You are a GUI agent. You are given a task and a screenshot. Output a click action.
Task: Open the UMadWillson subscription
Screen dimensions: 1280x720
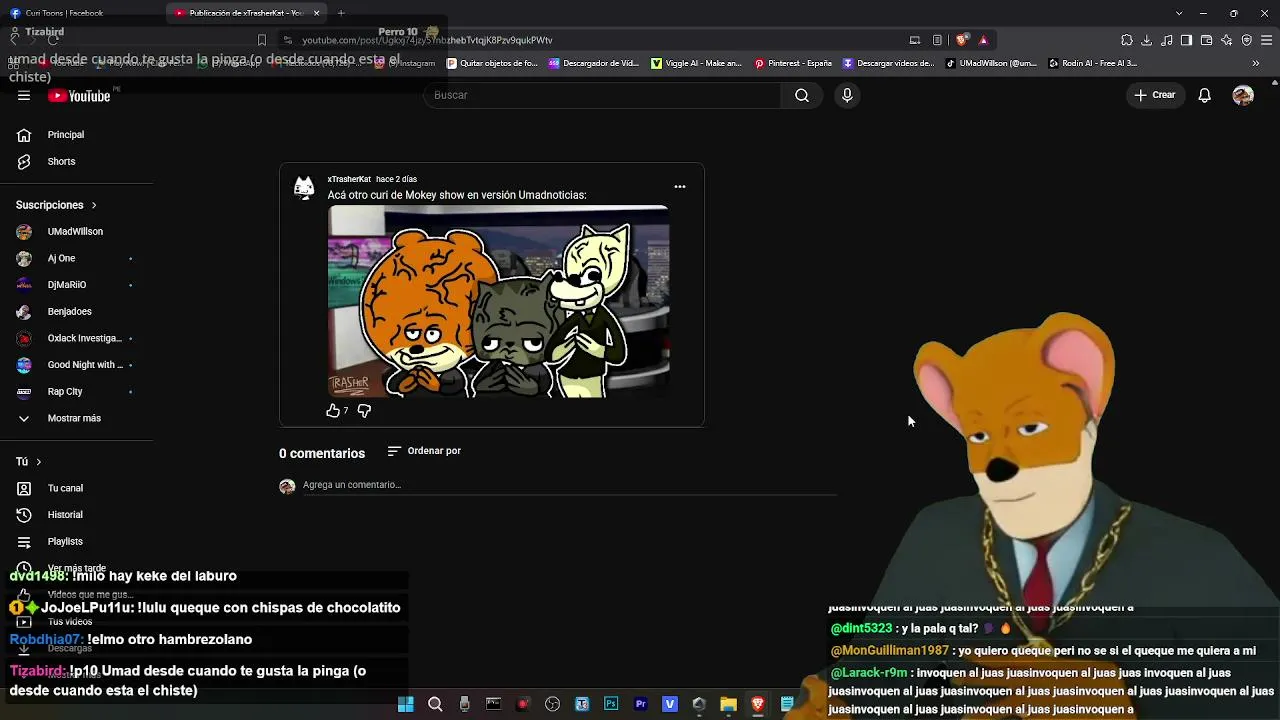click(75, 232)
